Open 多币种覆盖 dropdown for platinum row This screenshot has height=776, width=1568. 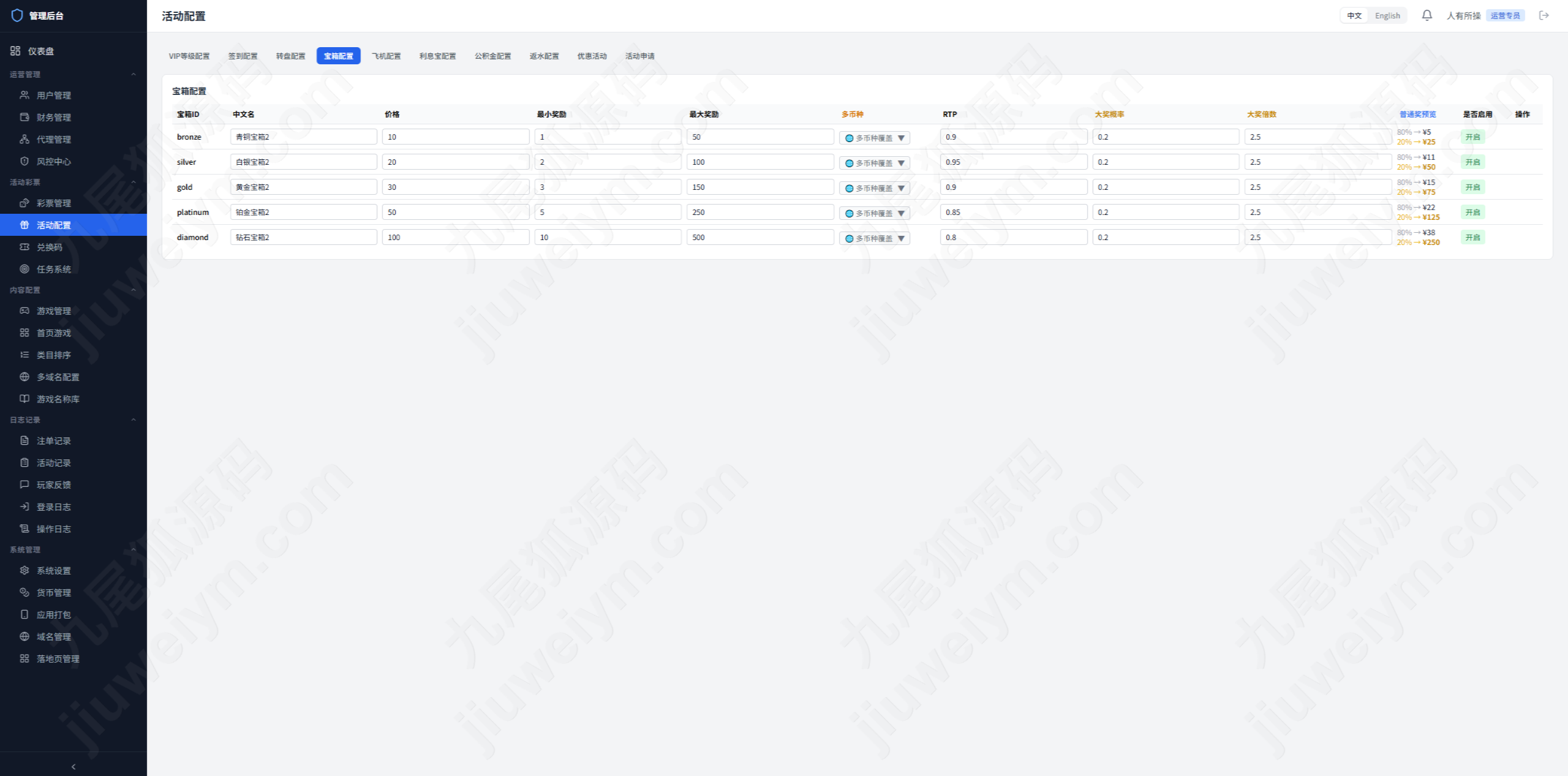point(875,213)
